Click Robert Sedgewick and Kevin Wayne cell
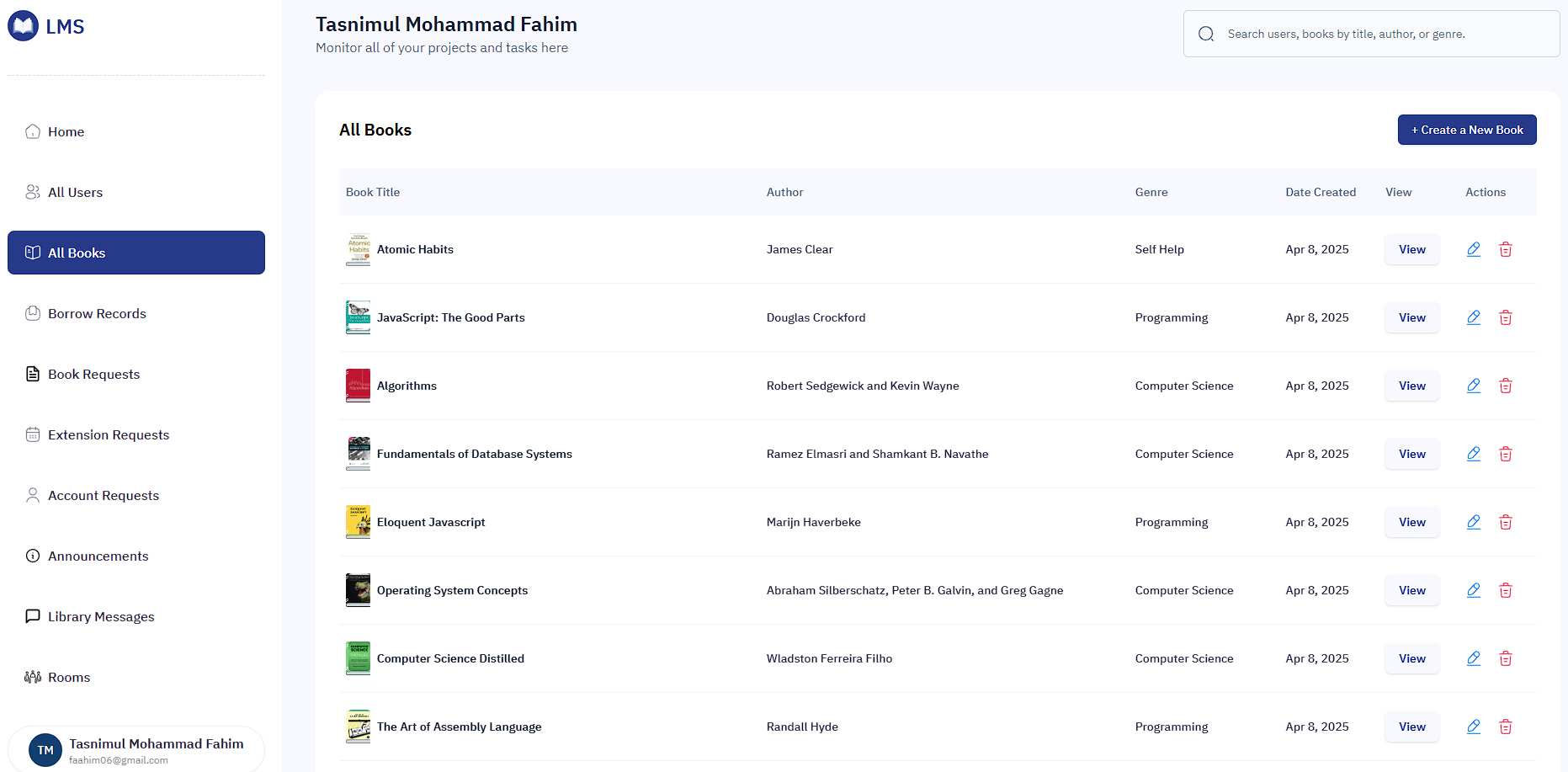 pos(863,386)
